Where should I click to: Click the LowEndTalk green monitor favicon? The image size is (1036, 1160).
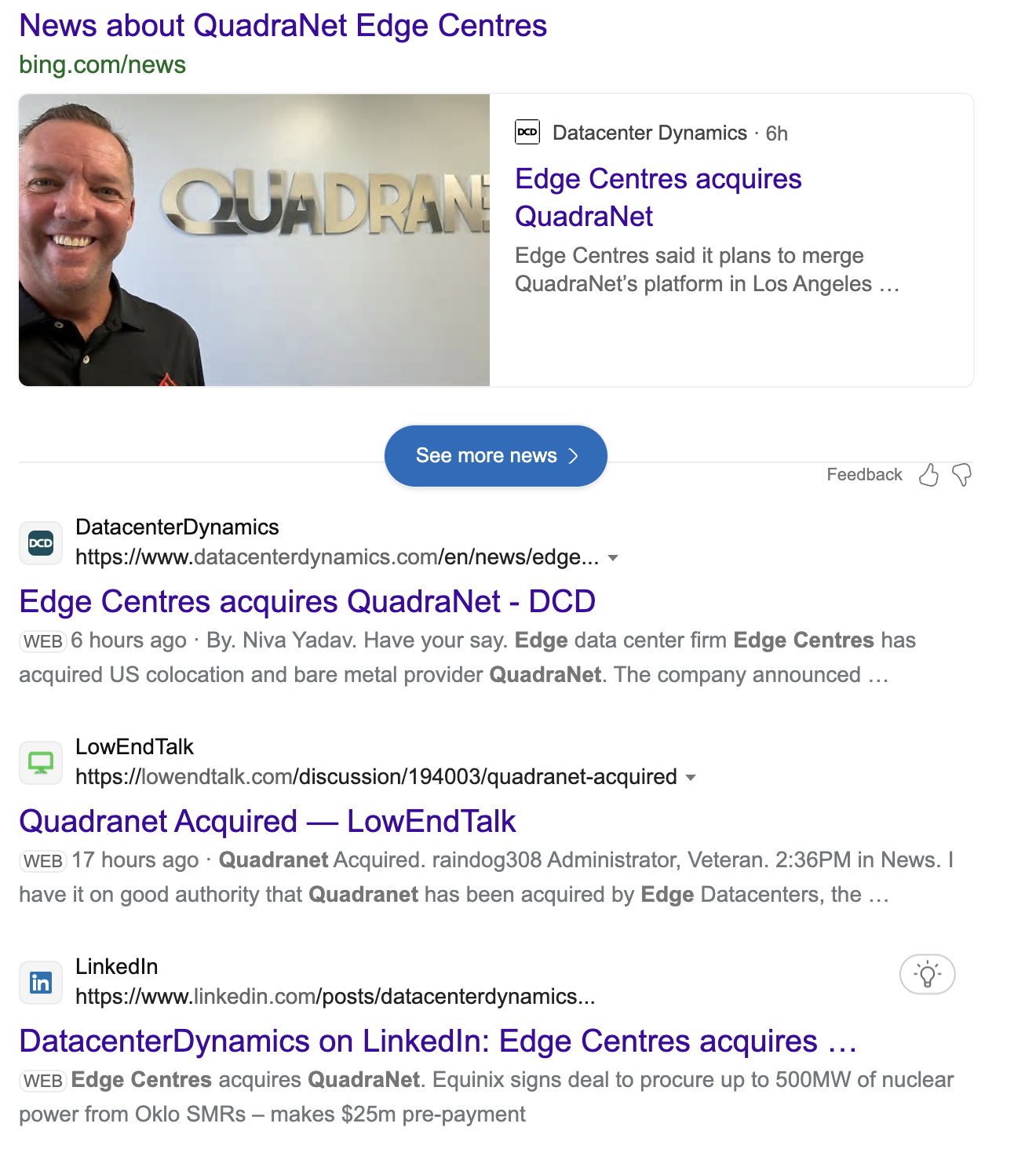point(41,763)
